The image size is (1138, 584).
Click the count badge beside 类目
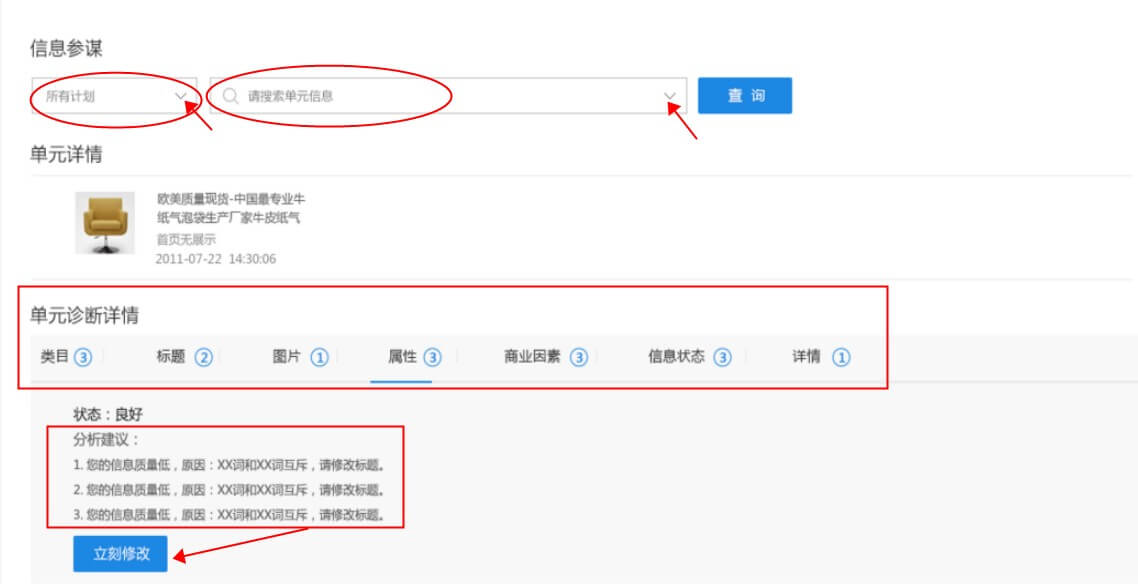tap(83, 357)
